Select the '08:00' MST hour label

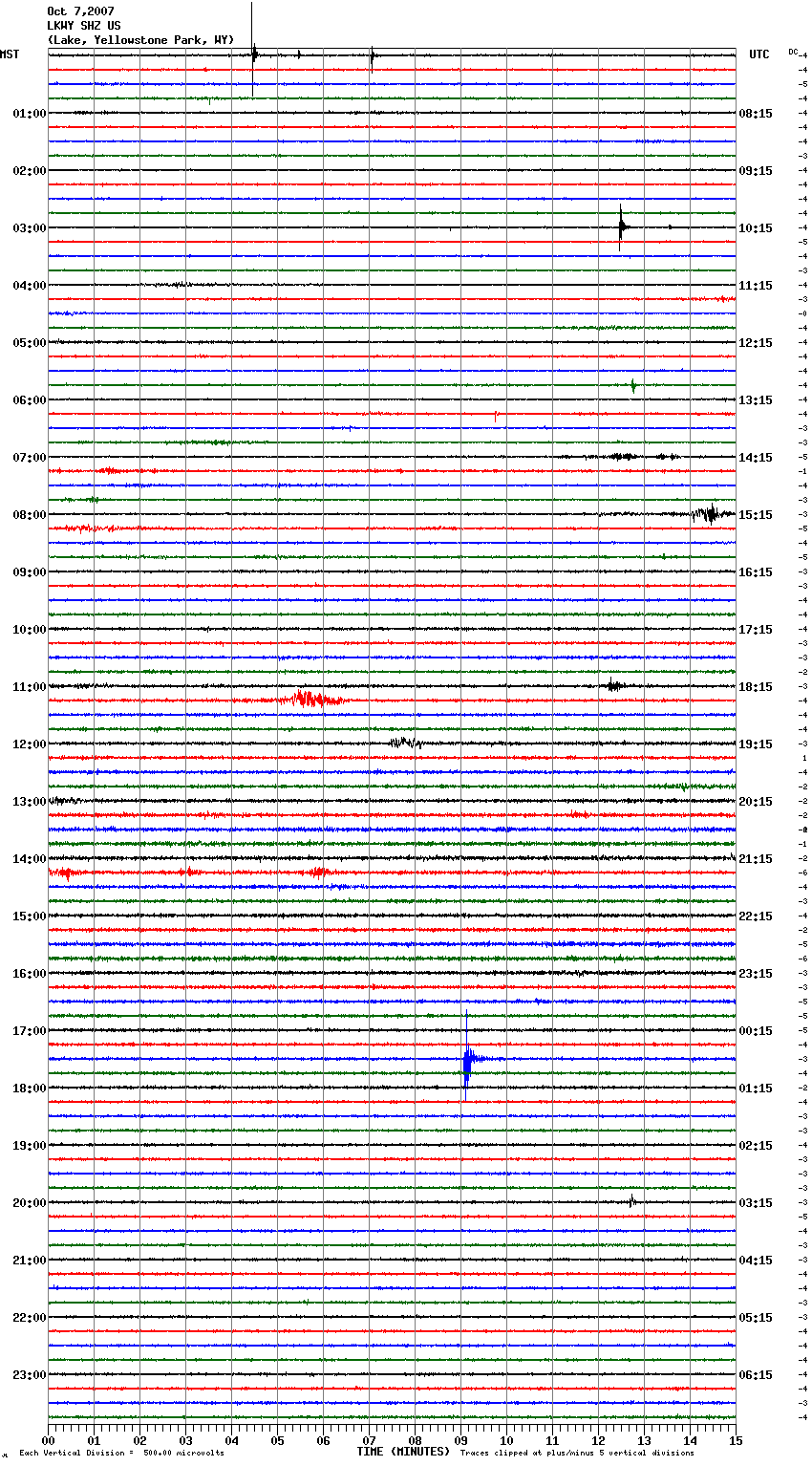pyautogui.click(x=30, y=515)
